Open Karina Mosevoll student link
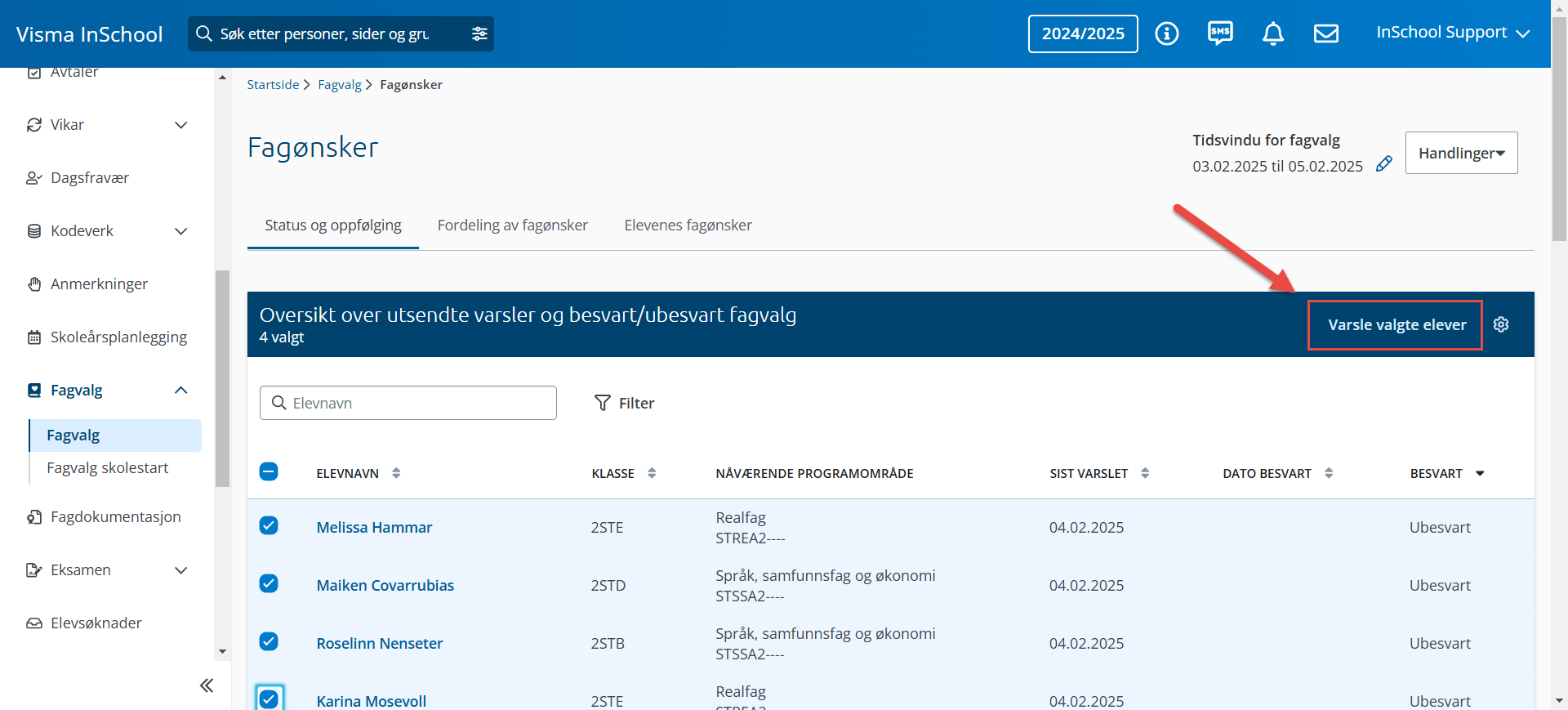This screenshot has width=1568, height=710. tap(372, 702)
